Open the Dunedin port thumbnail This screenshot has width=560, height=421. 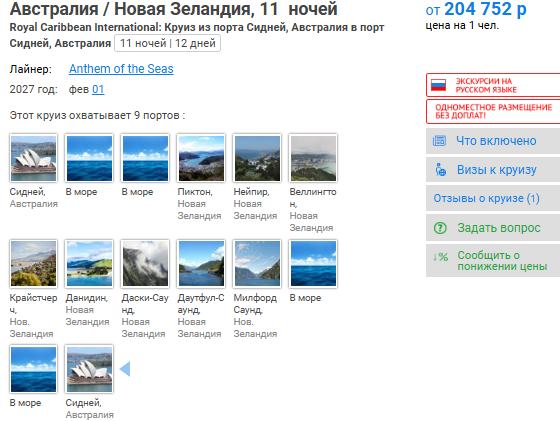coord(89,264)
